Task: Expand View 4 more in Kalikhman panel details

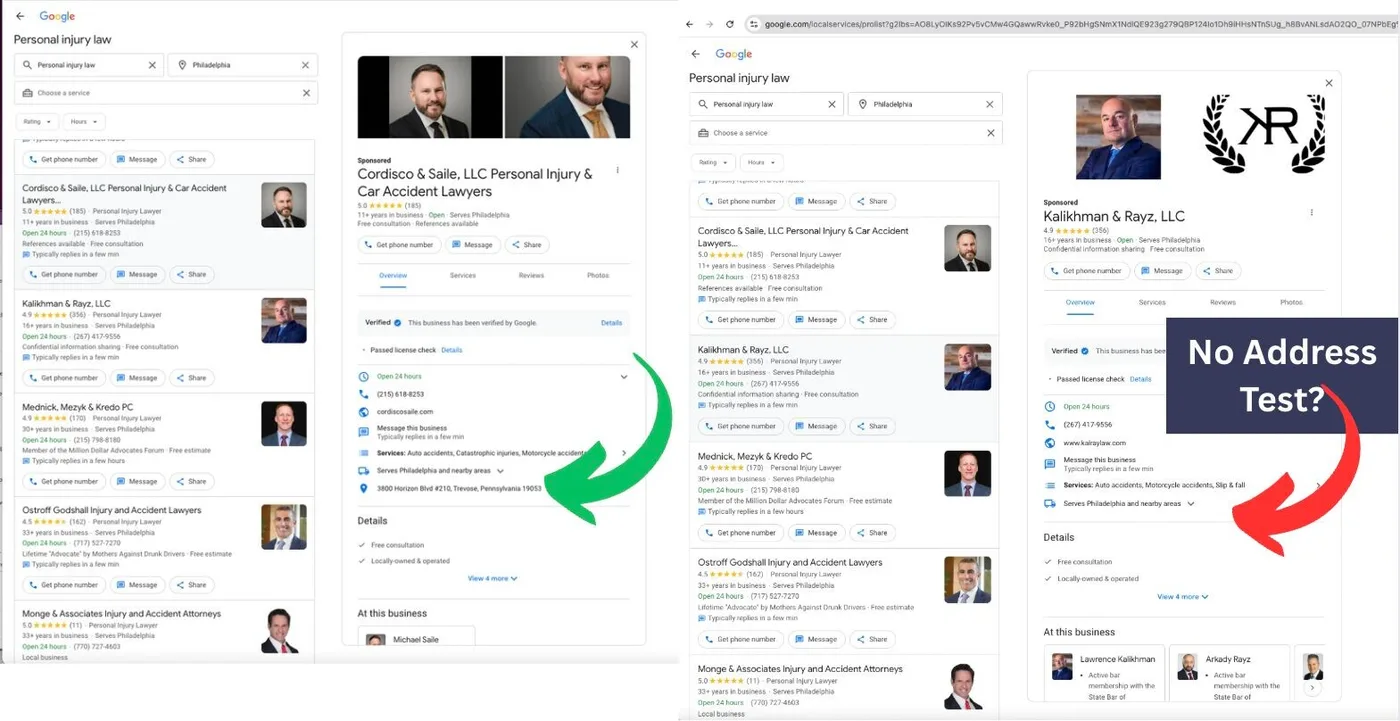Action: [1183, 597]
